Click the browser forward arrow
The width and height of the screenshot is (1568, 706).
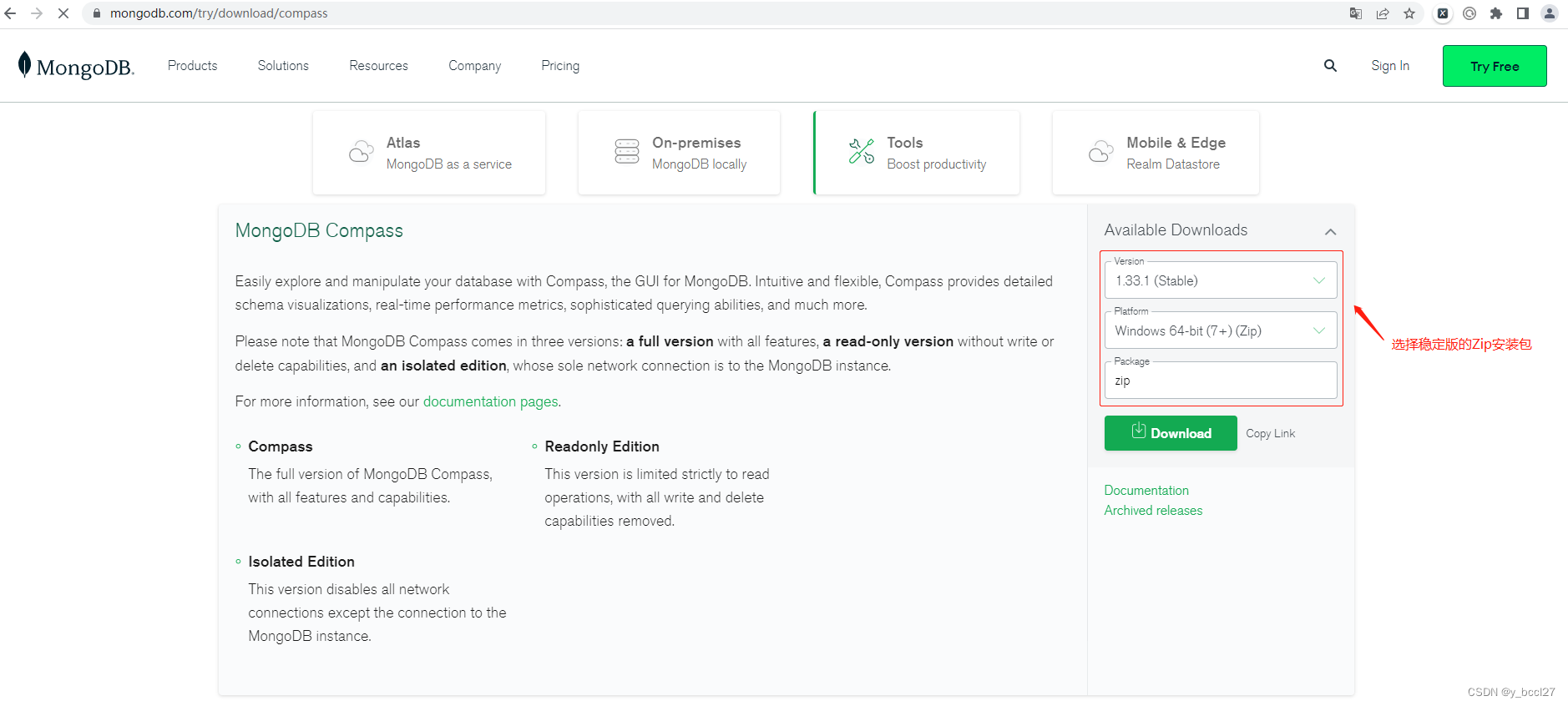coord(37,13)
